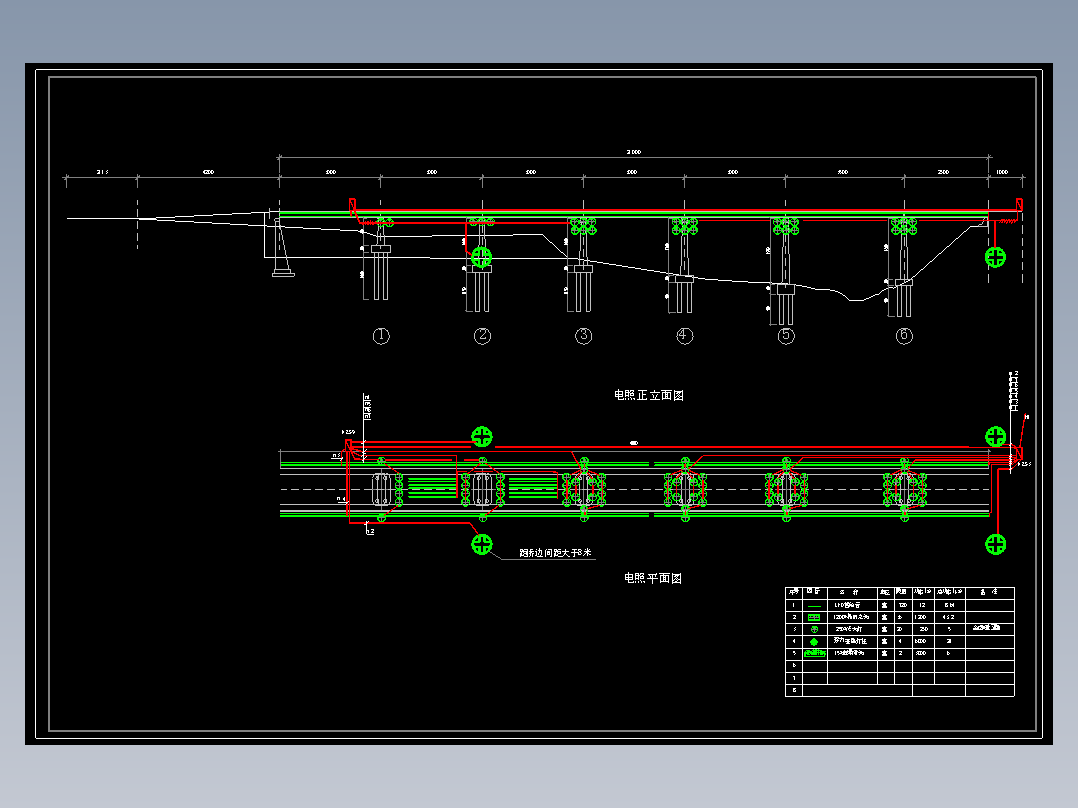Click circled pier number 3

pyautogui.click(x=584, y=336)
